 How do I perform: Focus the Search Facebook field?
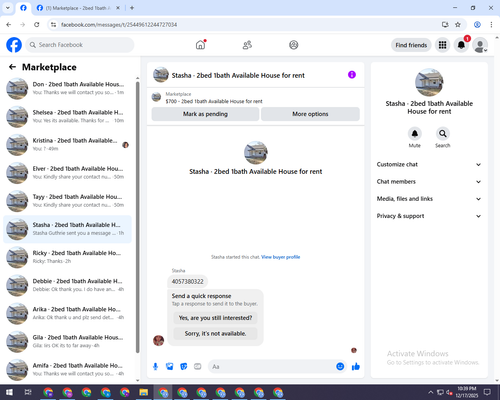tap(80, 45)
